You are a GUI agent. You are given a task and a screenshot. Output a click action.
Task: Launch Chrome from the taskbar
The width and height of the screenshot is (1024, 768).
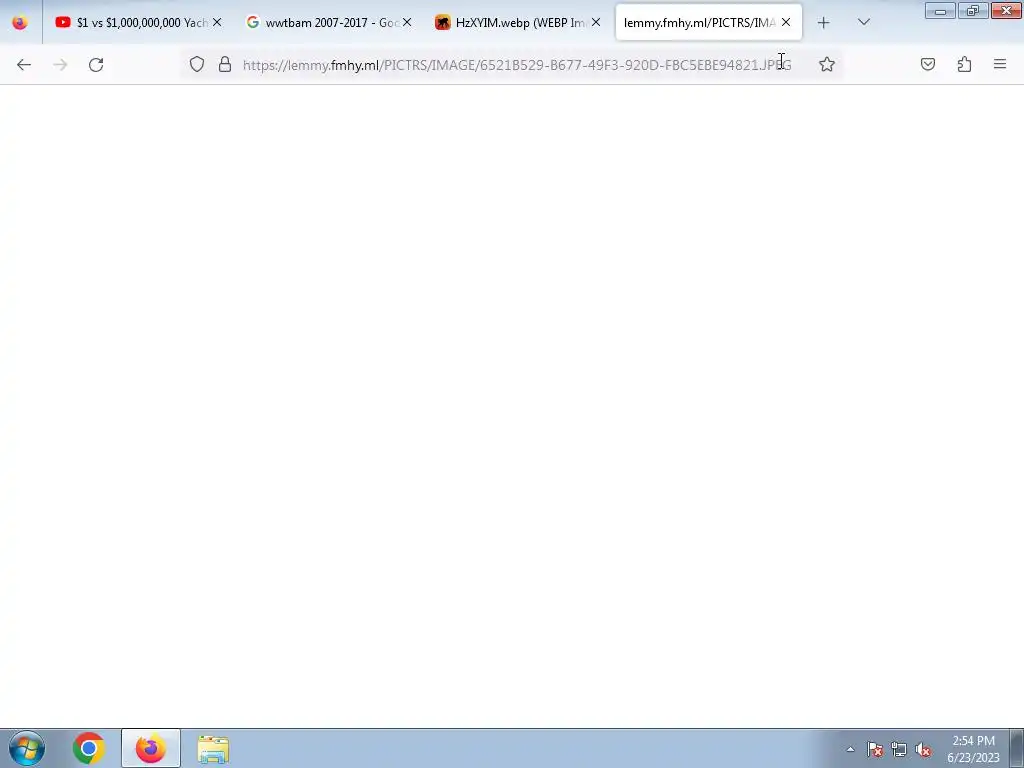[x=89, y=748]
